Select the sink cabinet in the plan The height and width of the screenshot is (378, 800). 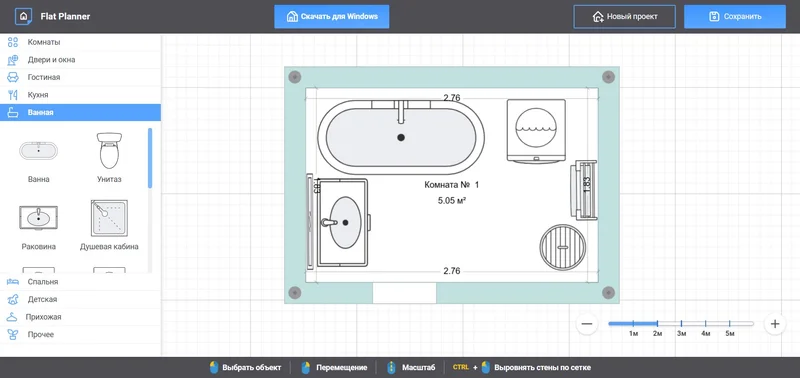[x=343, y=222]
